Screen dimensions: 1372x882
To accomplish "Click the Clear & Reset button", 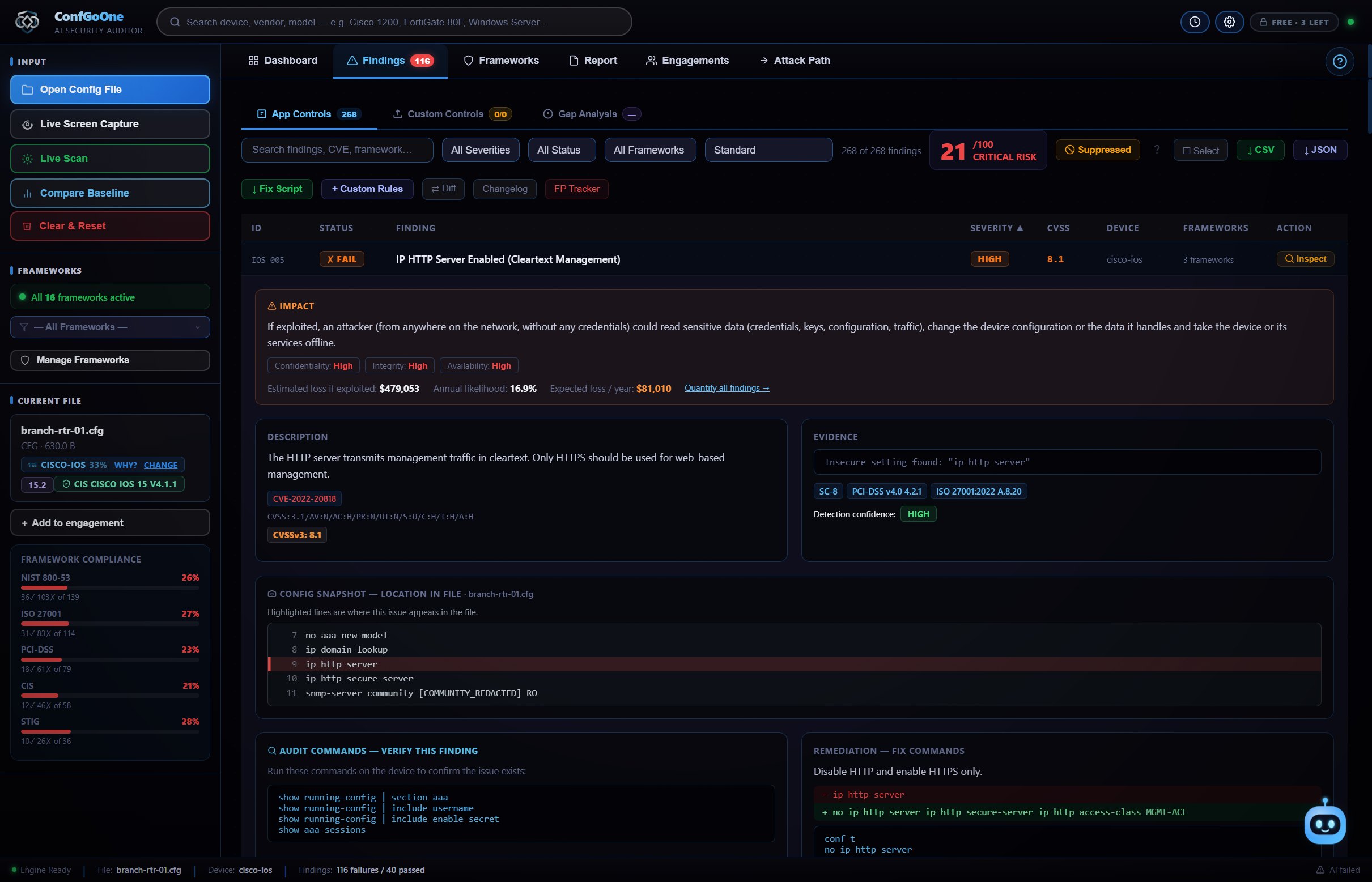I will 110,226.
